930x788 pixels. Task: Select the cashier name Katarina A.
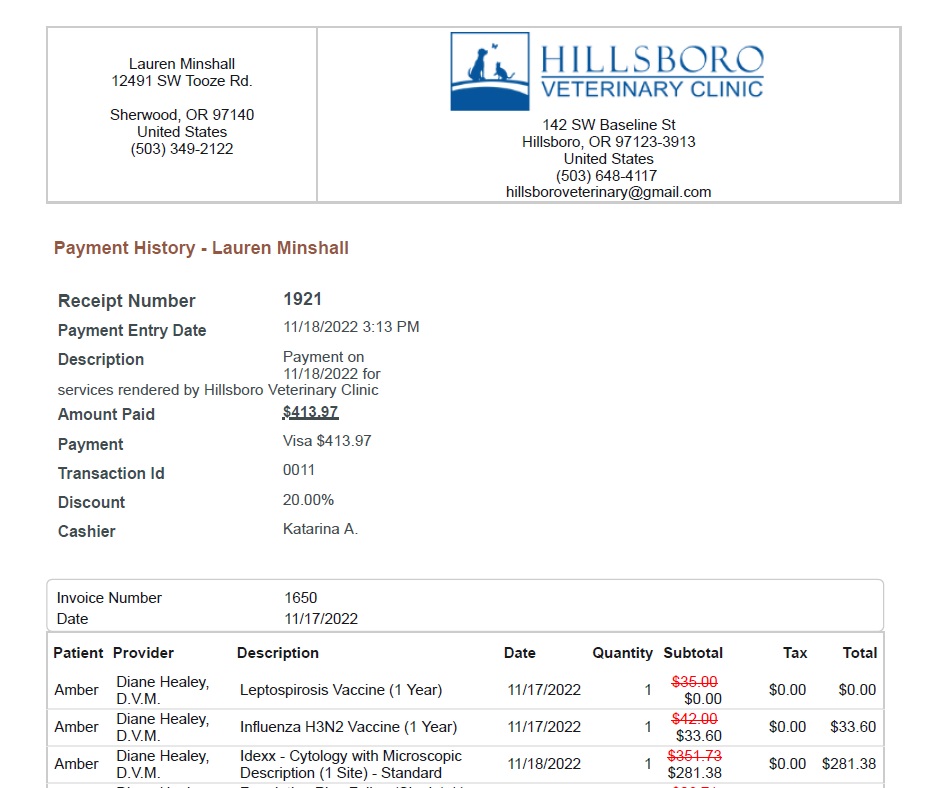point(320,529)
